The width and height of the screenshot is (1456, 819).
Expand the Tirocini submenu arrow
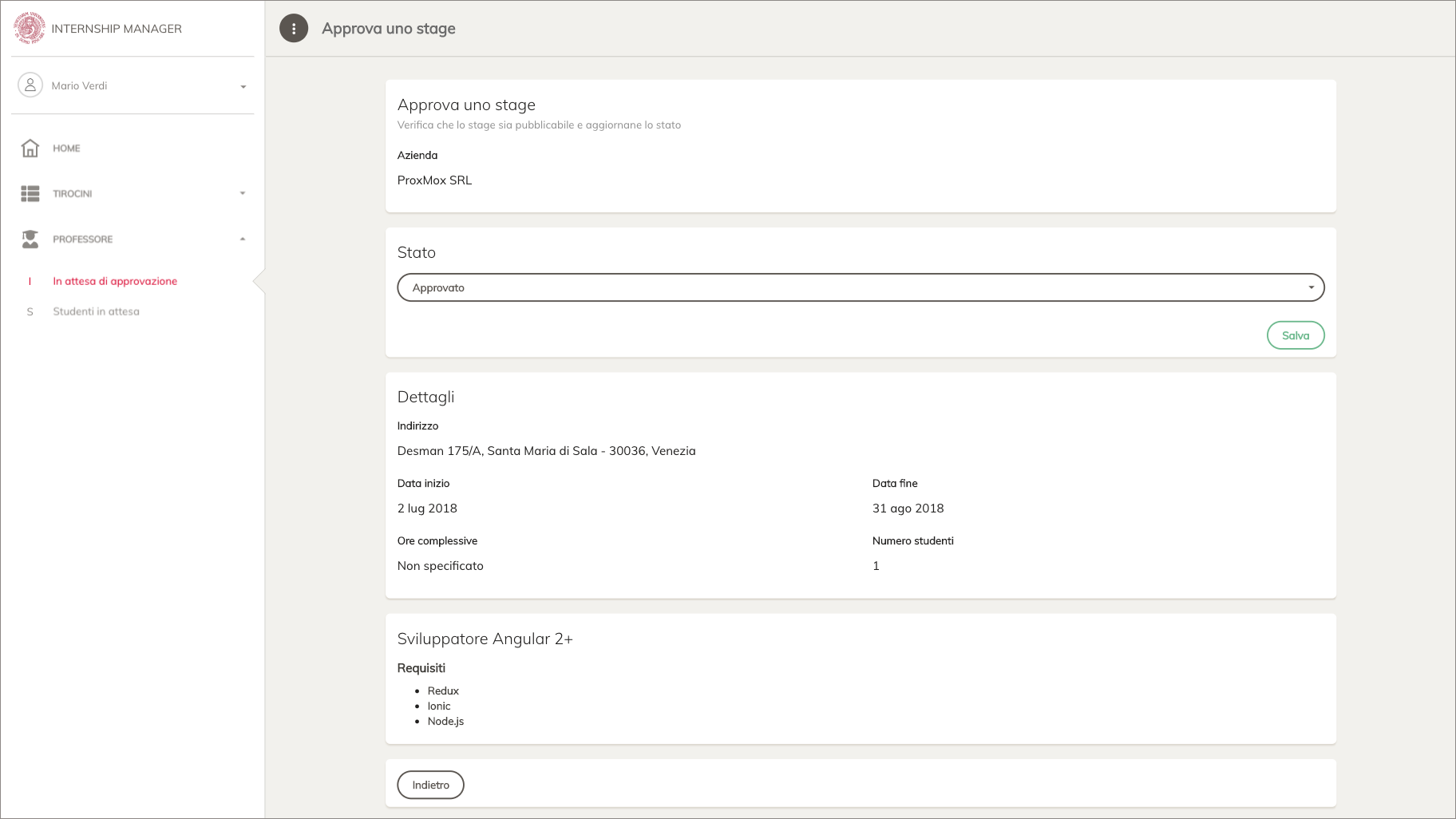pos(243,193)
